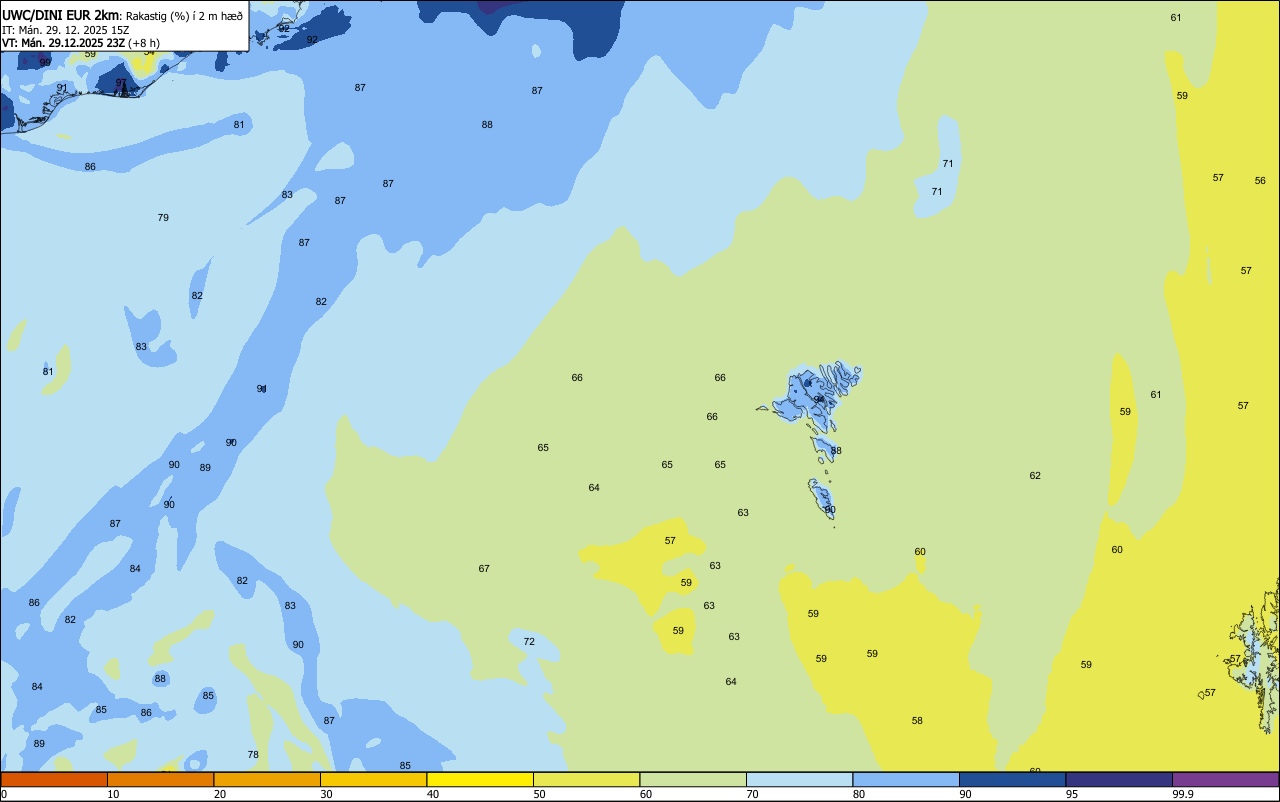Click the map title 'UWC/DINI EUR 2km'
This screenshot has height=802, width=1280.
pyautogui.click(x=61, y=15)
